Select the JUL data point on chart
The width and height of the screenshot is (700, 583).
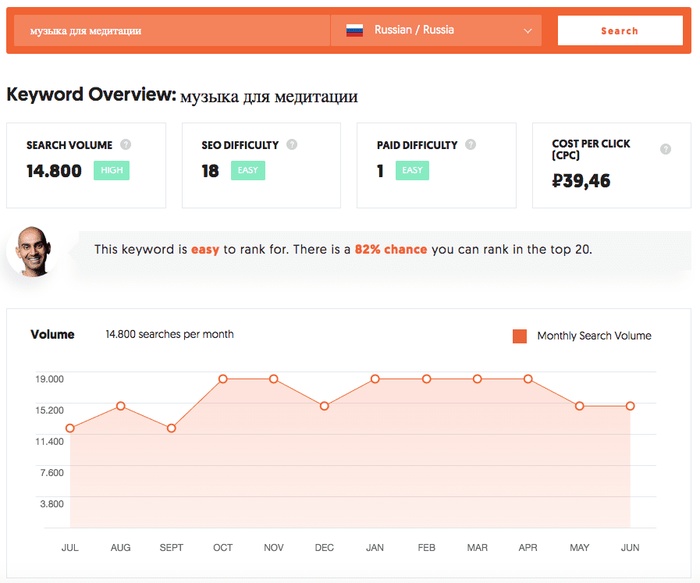pos(70,429)
